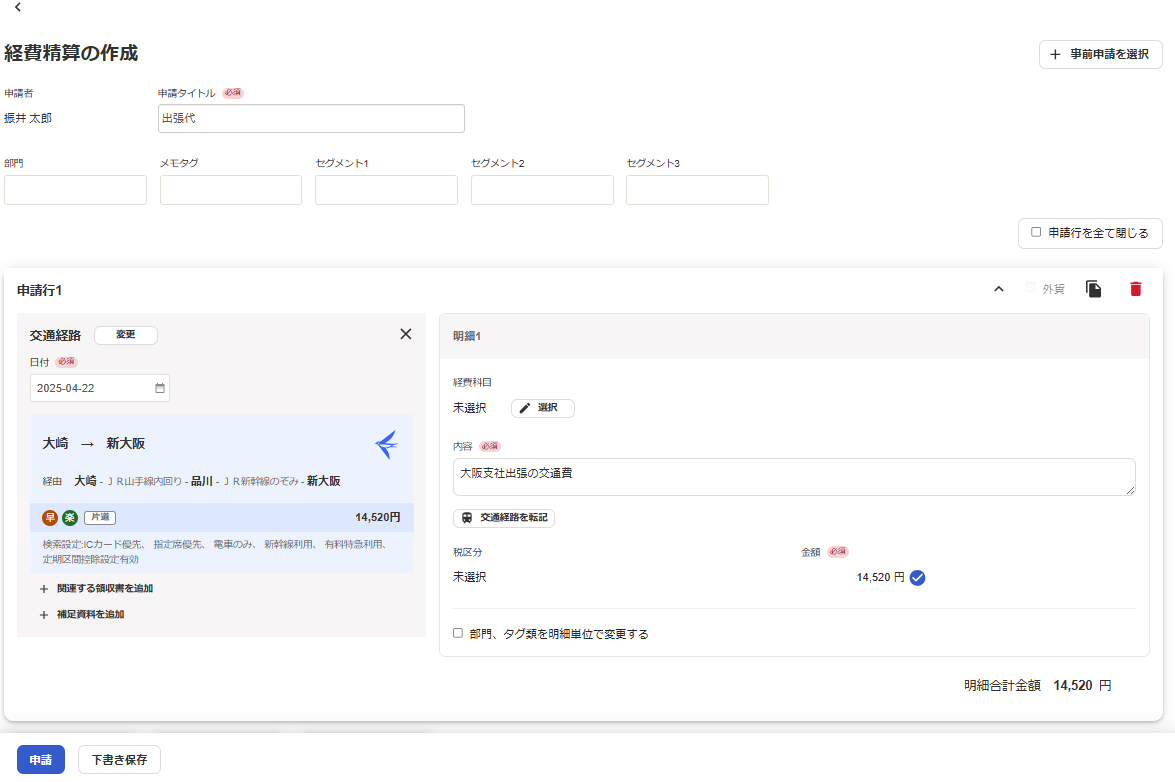1175x782 pixels.
Task: Submit with the 申請 button
Action: [x=40, y=760]
